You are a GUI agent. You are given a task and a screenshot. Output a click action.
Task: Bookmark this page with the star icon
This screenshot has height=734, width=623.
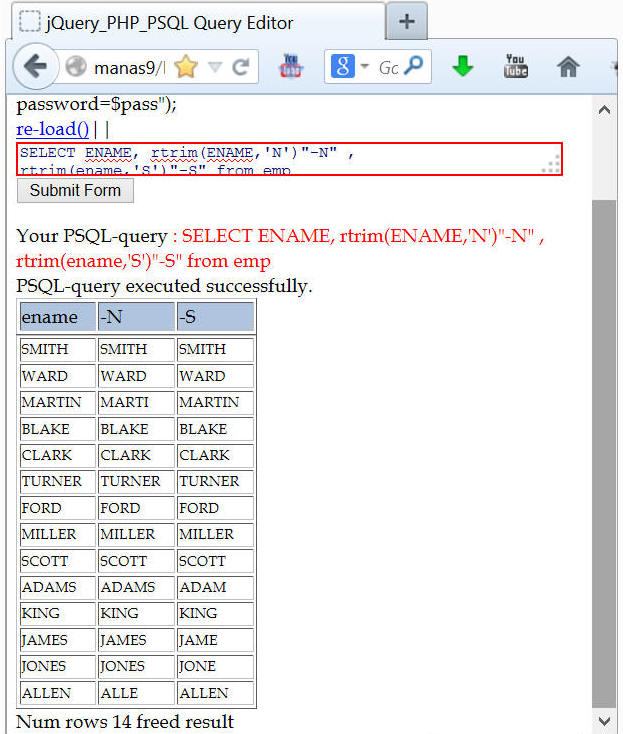(185, 67)
